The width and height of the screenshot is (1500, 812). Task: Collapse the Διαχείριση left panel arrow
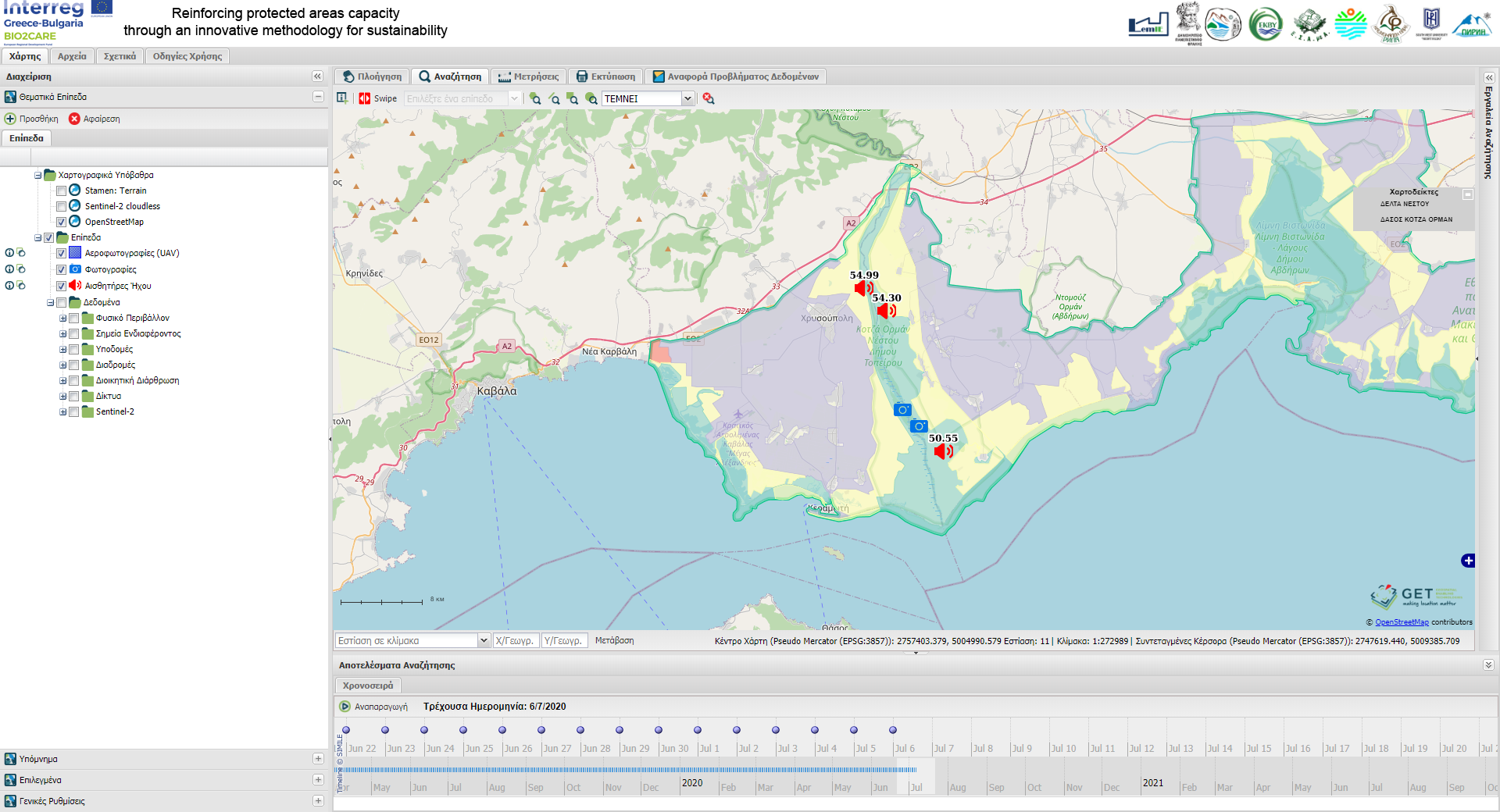tap(317, 77)
